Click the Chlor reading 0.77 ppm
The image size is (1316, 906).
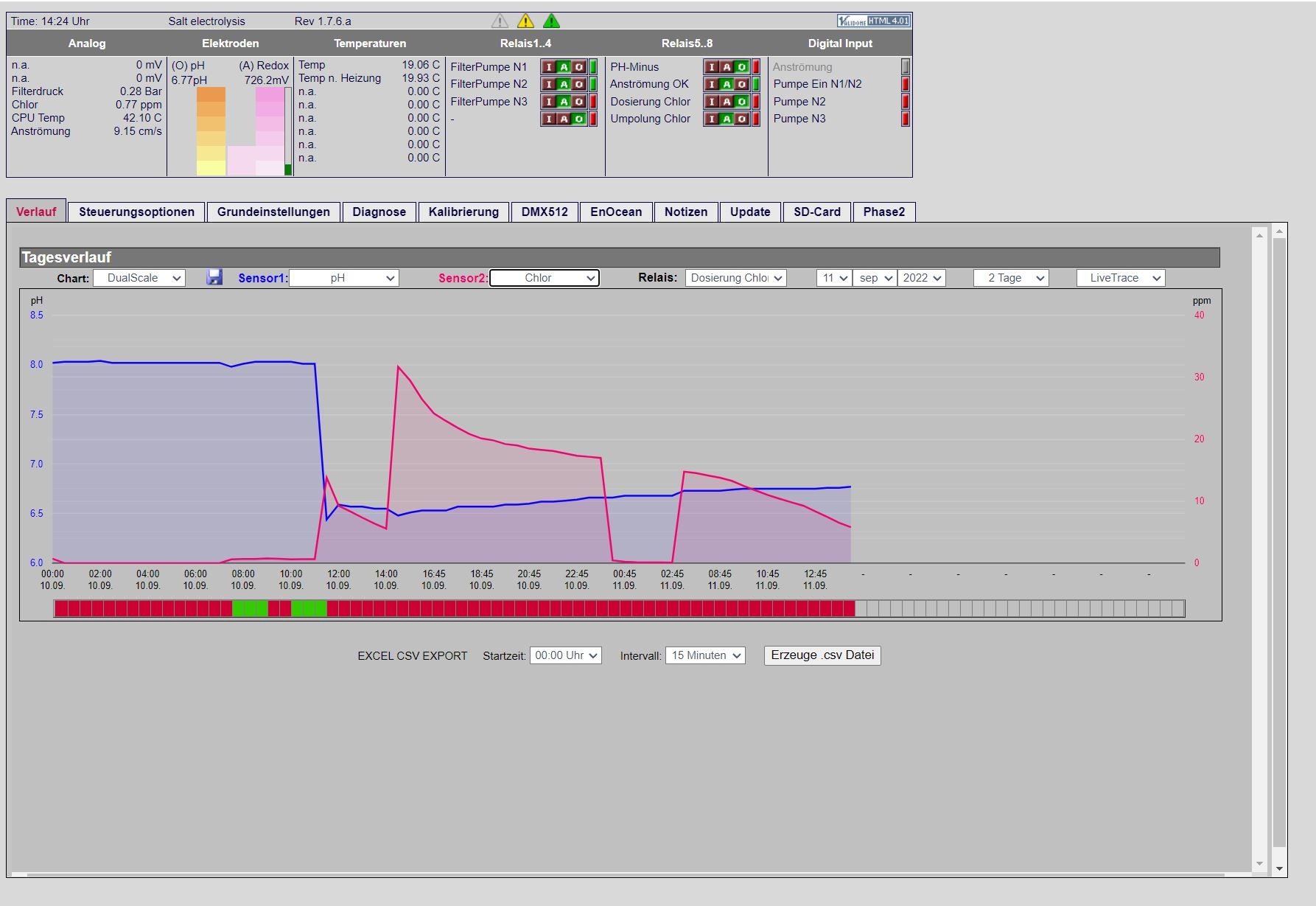(139, 105)
